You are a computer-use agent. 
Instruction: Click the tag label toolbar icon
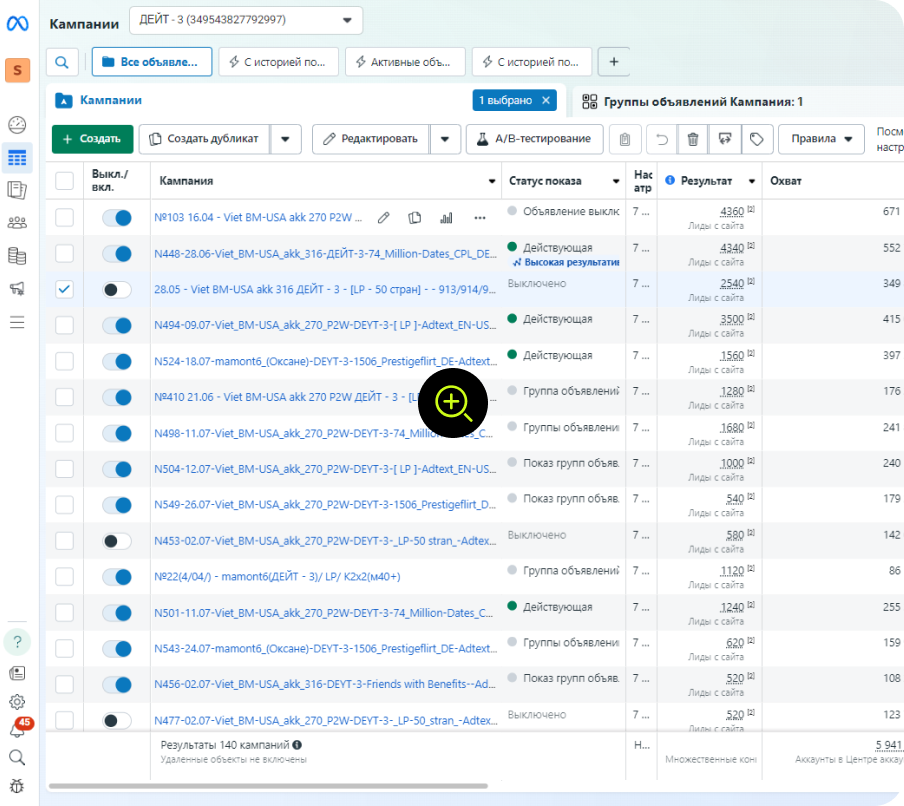756,139
